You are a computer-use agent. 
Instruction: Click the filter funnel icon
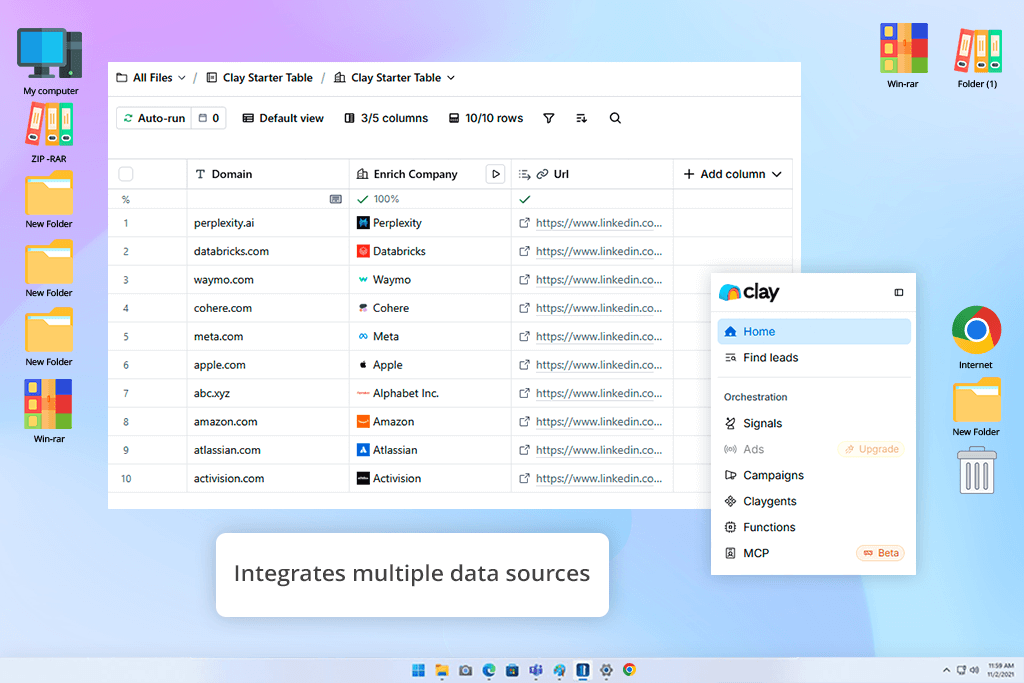549,118
